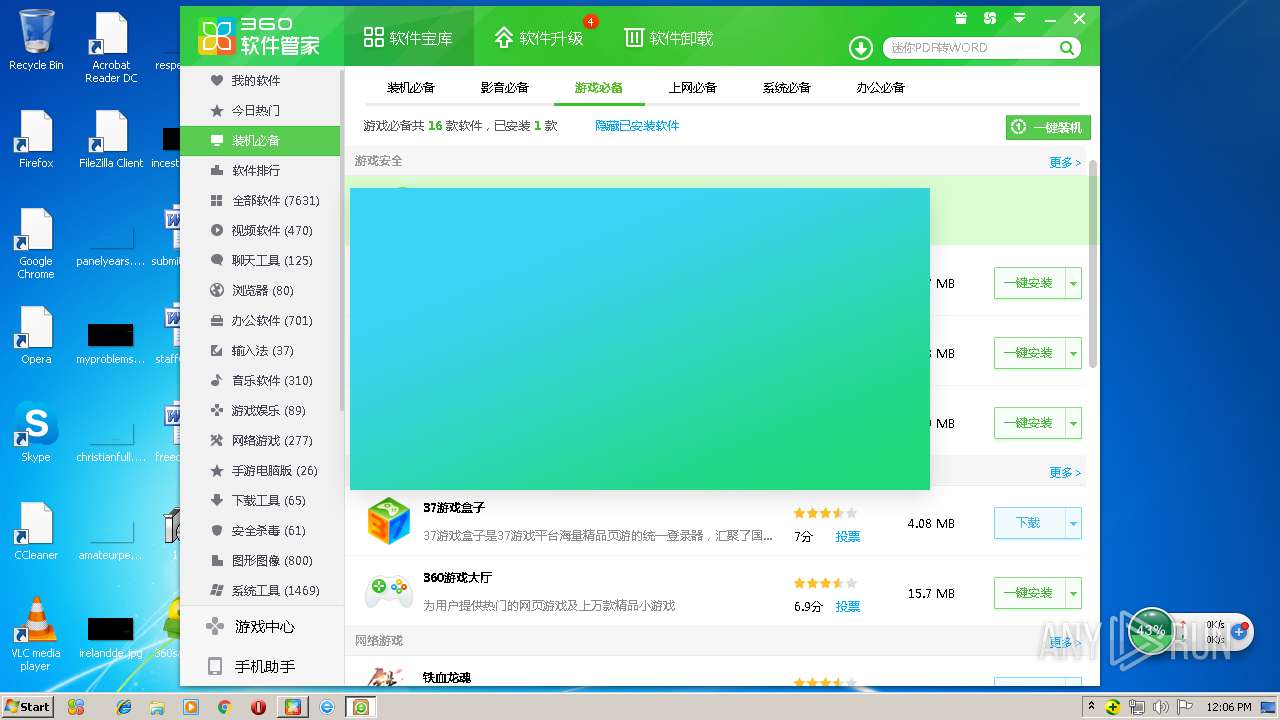The height and width of the screenshot is (720, 1280).
Task: Click the 360游戏大厅 title text
Action: [458, 578]
